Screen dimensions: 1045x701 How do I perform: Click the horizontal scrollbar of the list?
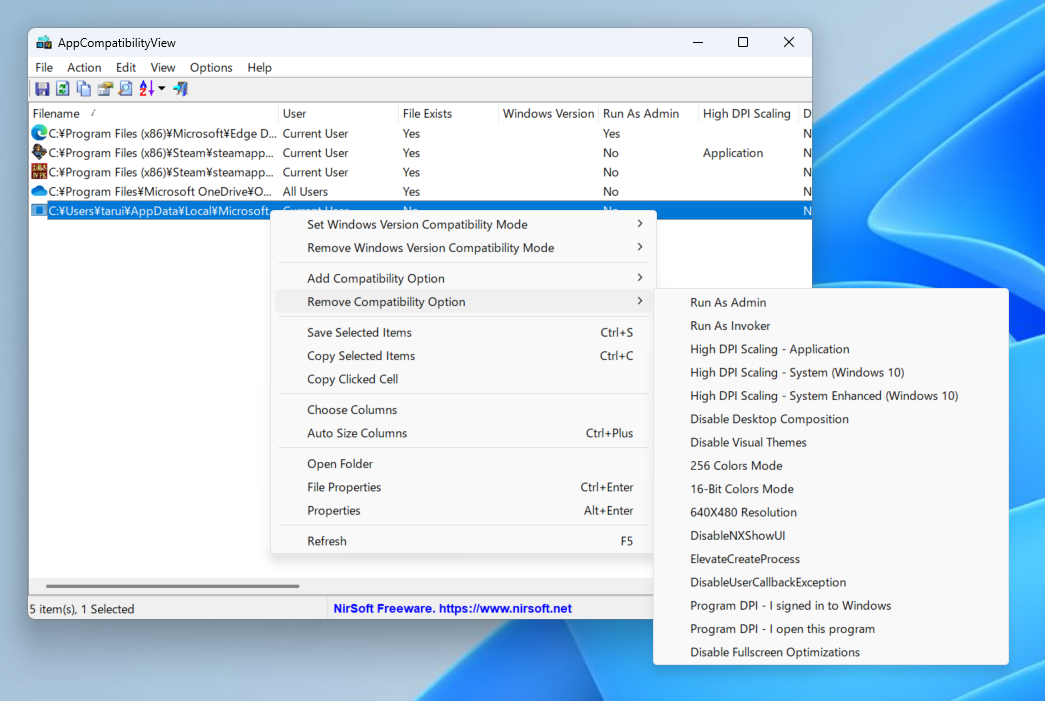[173, 586]
